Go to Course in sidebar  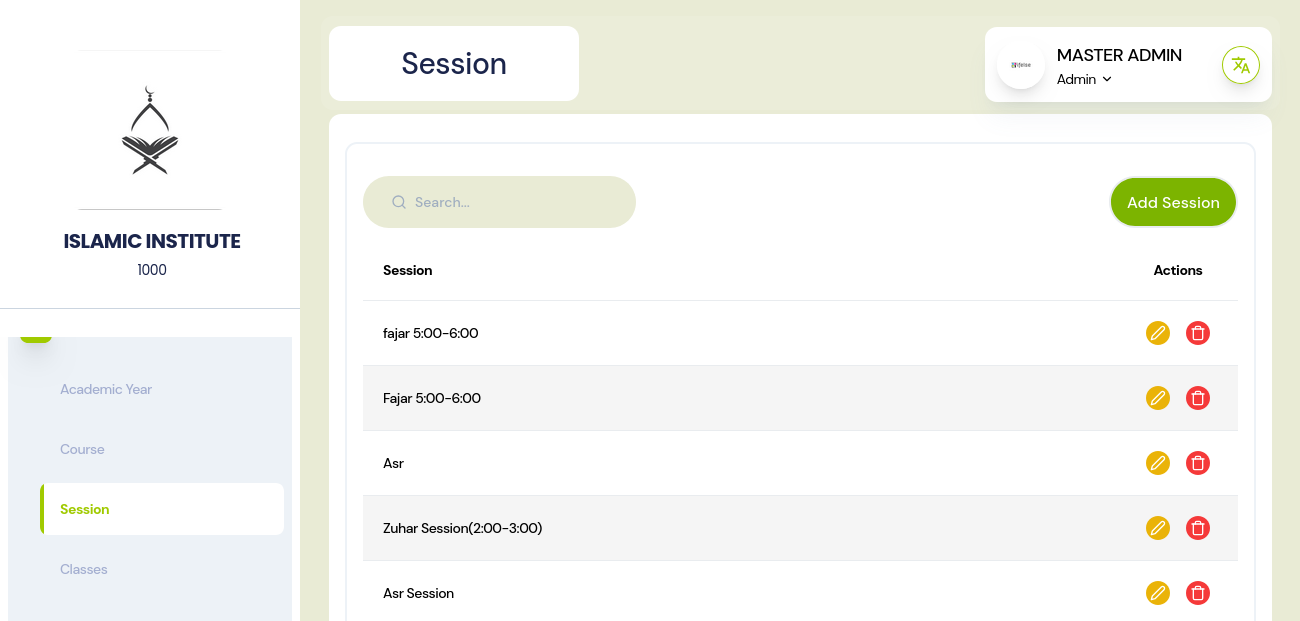point(82,449)
